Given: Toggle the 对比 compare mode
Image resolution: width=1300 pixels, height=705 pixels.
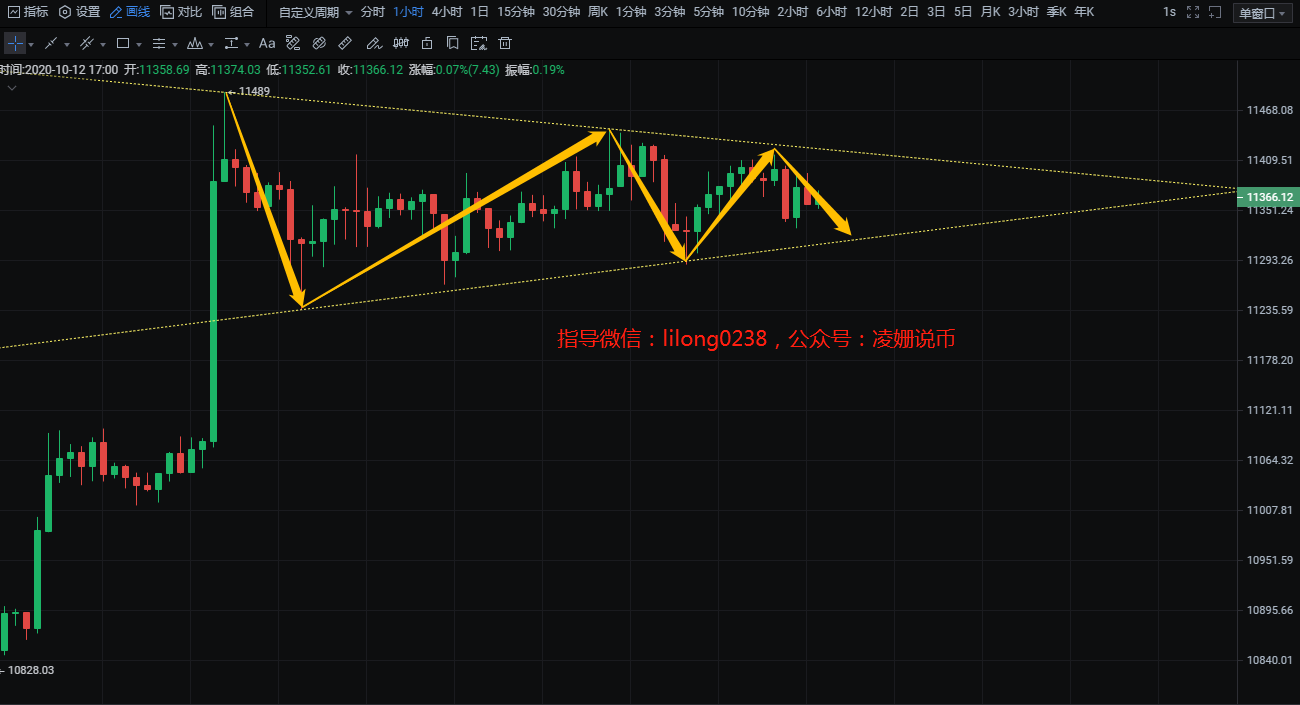Looking at the screenshot, I should point(181,12).
